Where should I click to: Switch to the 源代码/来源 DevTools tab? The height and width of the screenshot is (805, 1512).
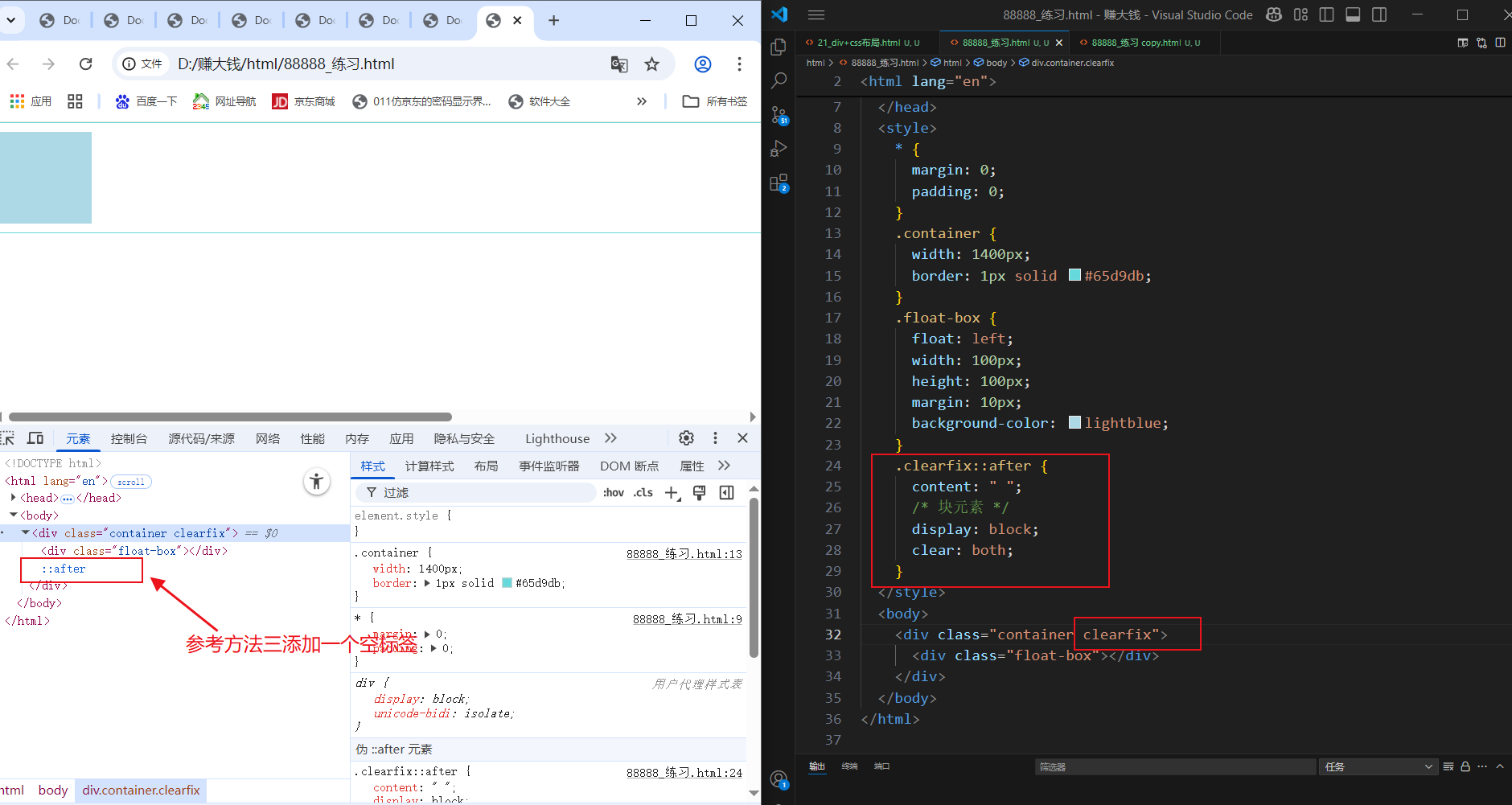tap(202, 438)
